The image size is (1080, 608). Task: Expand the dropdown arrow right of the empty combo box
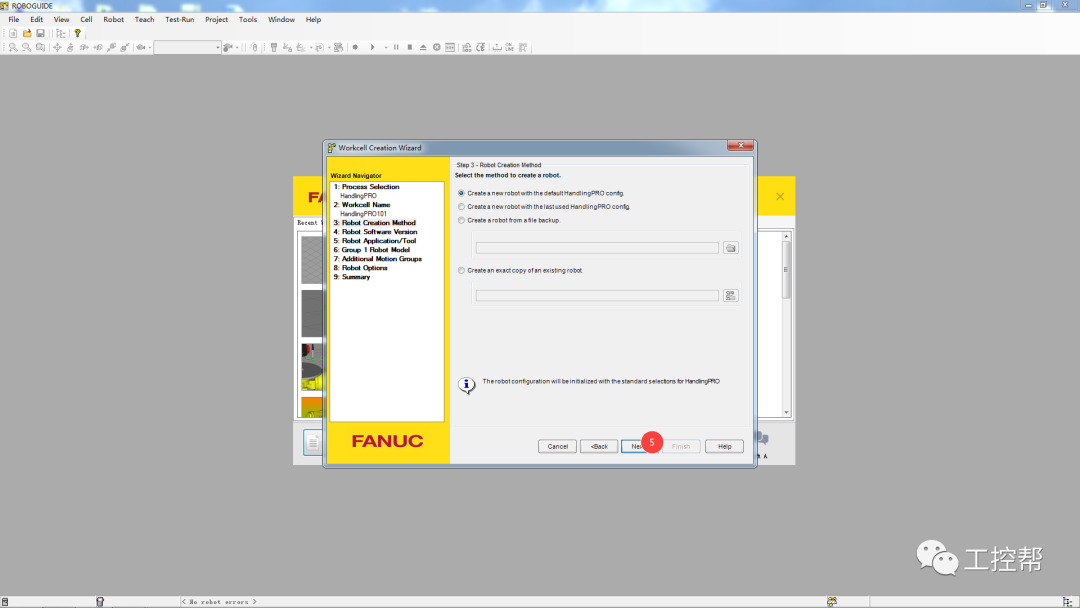click(x=237, y=48)
